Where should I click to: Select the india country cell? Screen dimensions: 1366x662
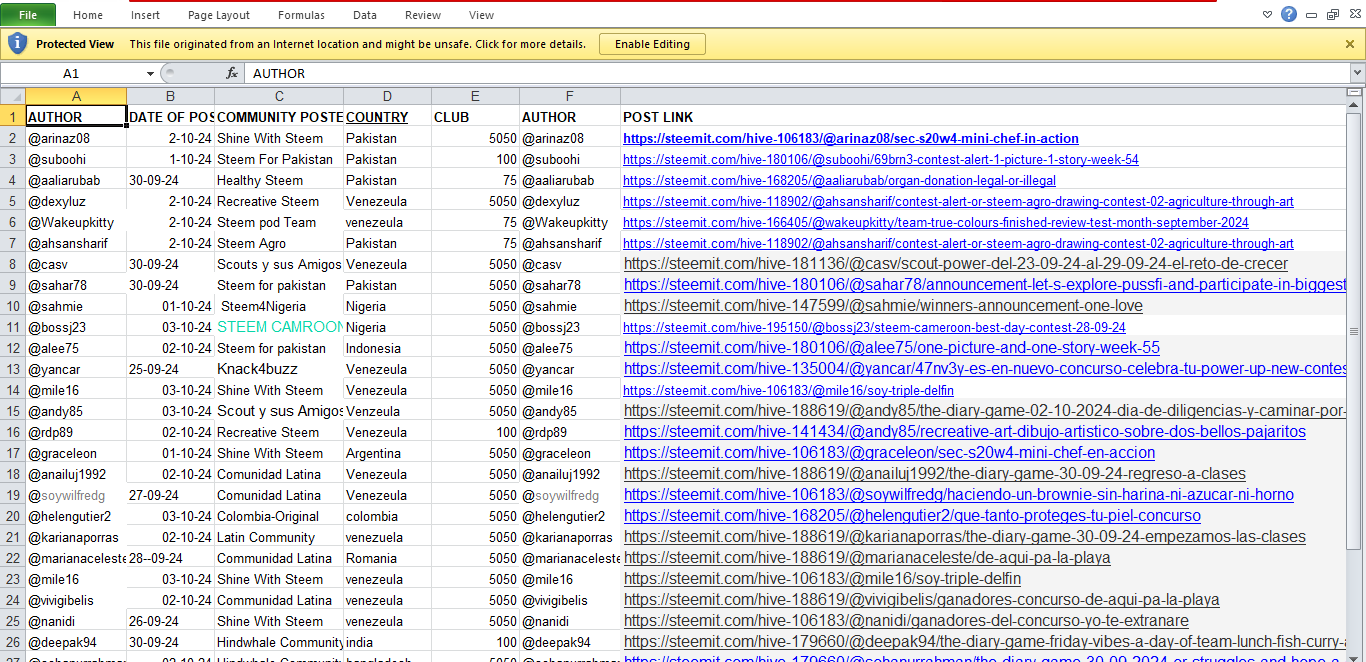387,642
